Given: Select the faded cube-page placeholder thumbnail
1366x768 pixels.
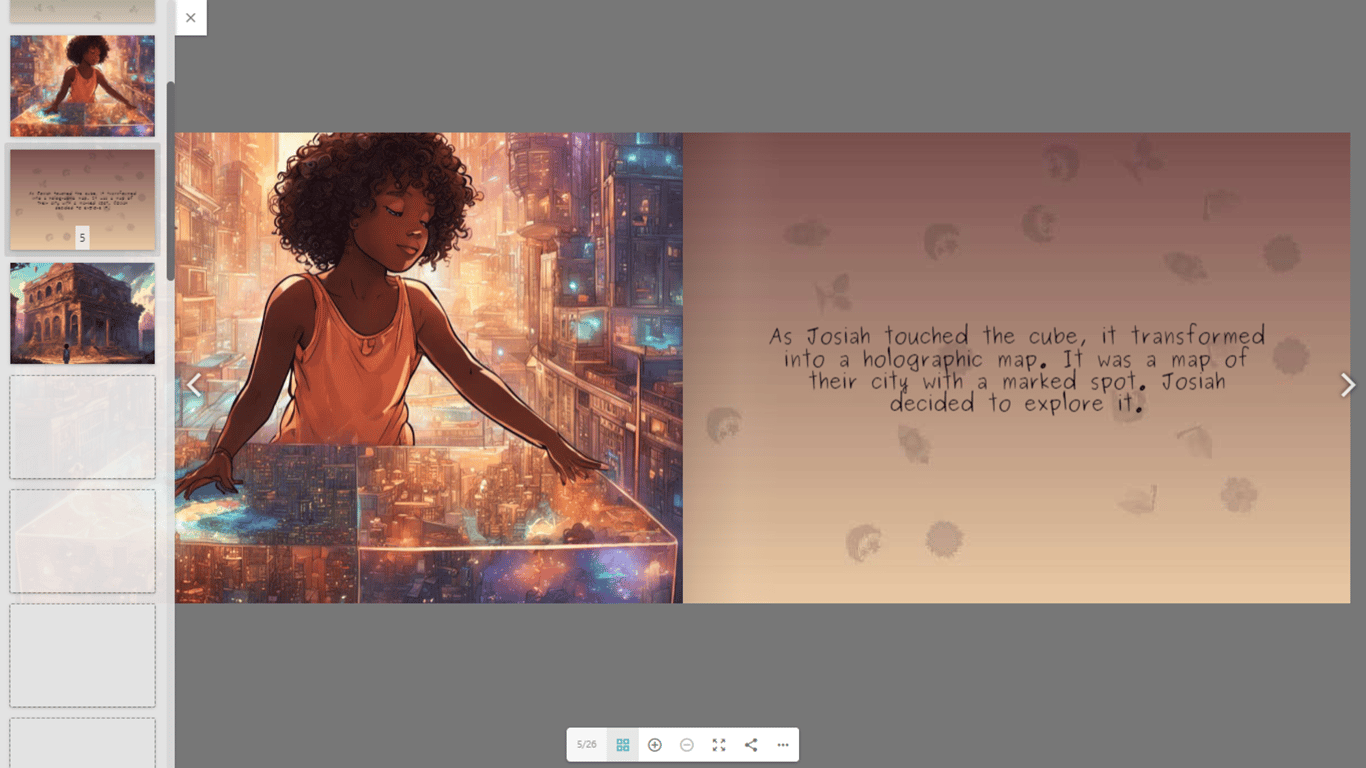Looking at the screenshot, I should coord(82,541).
